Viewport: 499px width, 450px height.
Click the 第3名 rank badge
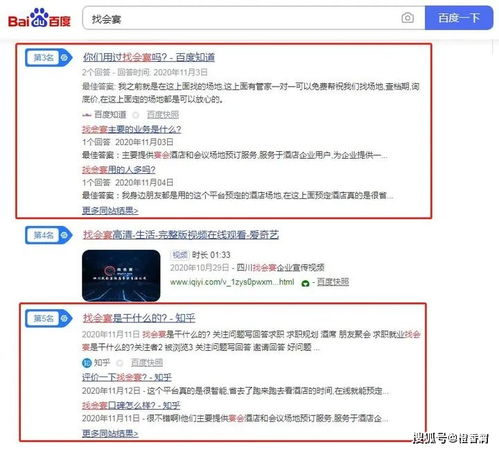click(49, 57)
